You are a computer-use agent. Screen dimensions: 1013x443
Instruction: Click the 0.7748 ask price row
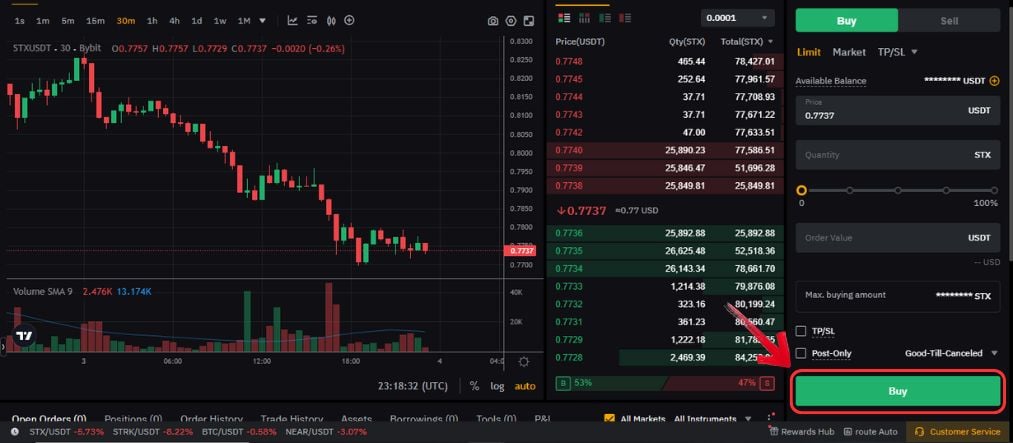(665, 62)
